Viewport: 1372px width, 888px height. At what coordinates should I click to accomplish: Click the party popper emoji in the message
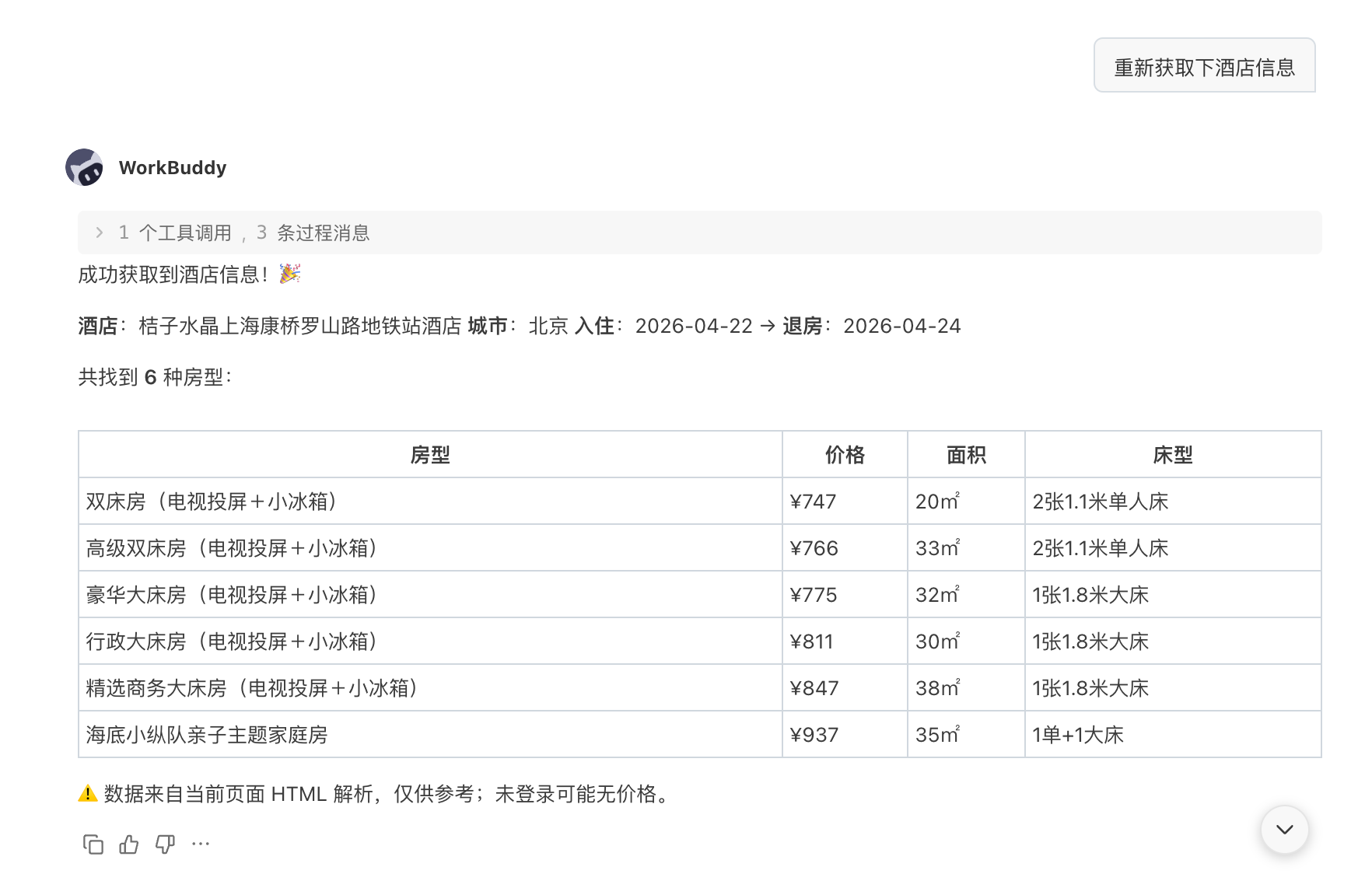288,275
